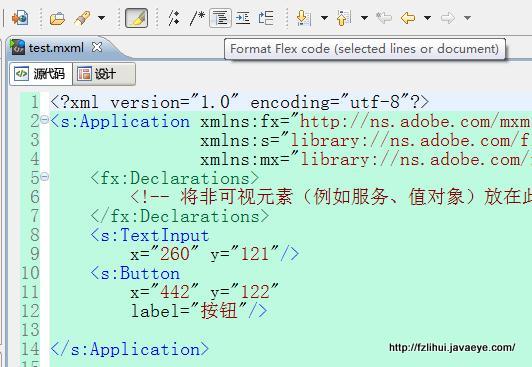Toggle the highlighter Mark Occurrences button
This screenshot has width=532, height=367.
[x=136, y=18]
